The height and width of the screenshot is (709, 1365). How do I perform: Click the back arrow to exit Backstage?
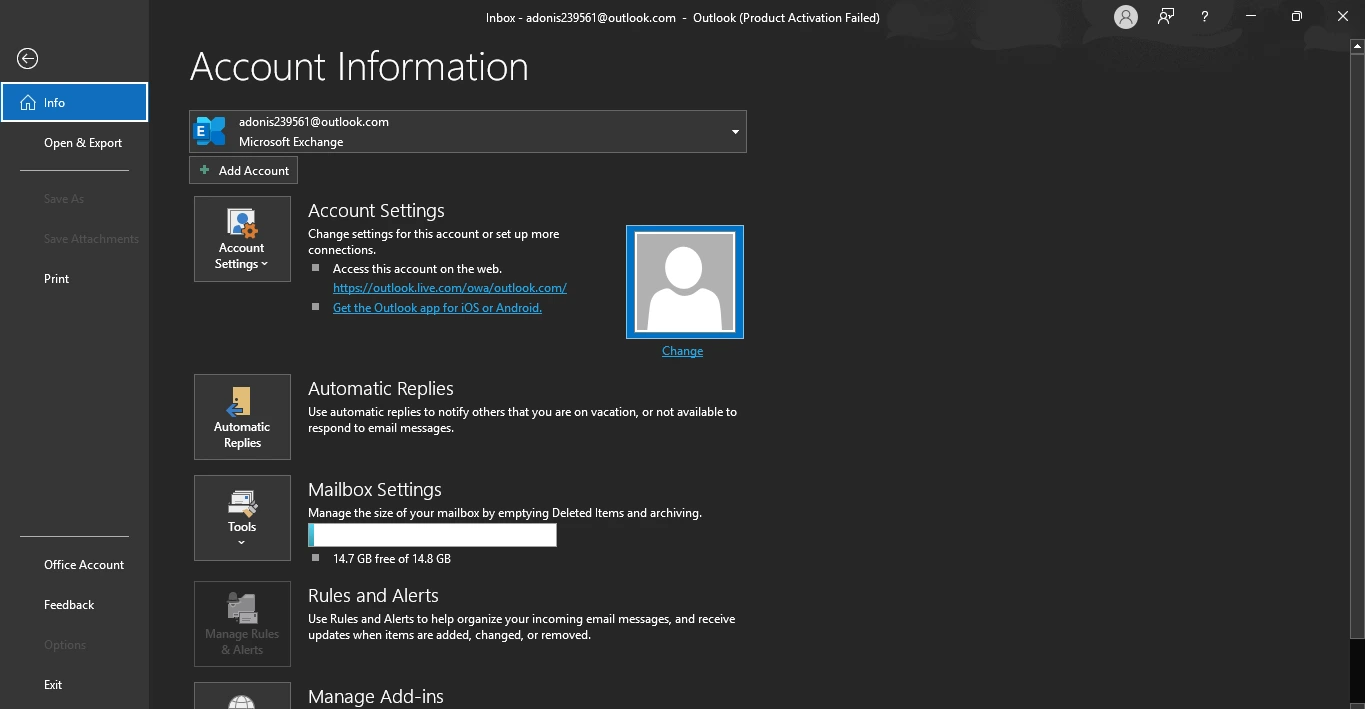coord(27,59)
